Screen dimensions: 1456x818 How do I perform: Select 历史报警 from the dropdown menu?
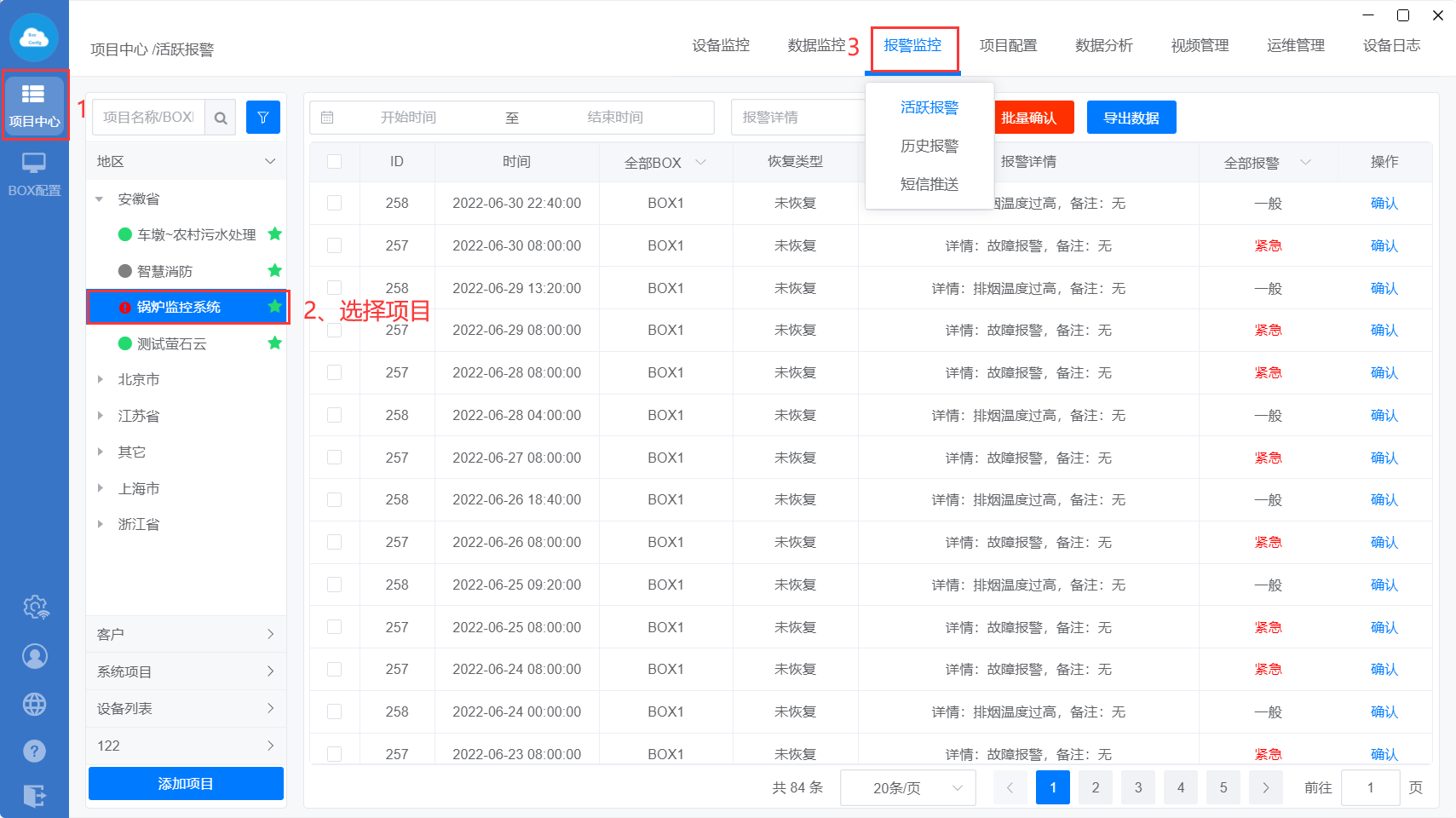(x=929, y=146)
